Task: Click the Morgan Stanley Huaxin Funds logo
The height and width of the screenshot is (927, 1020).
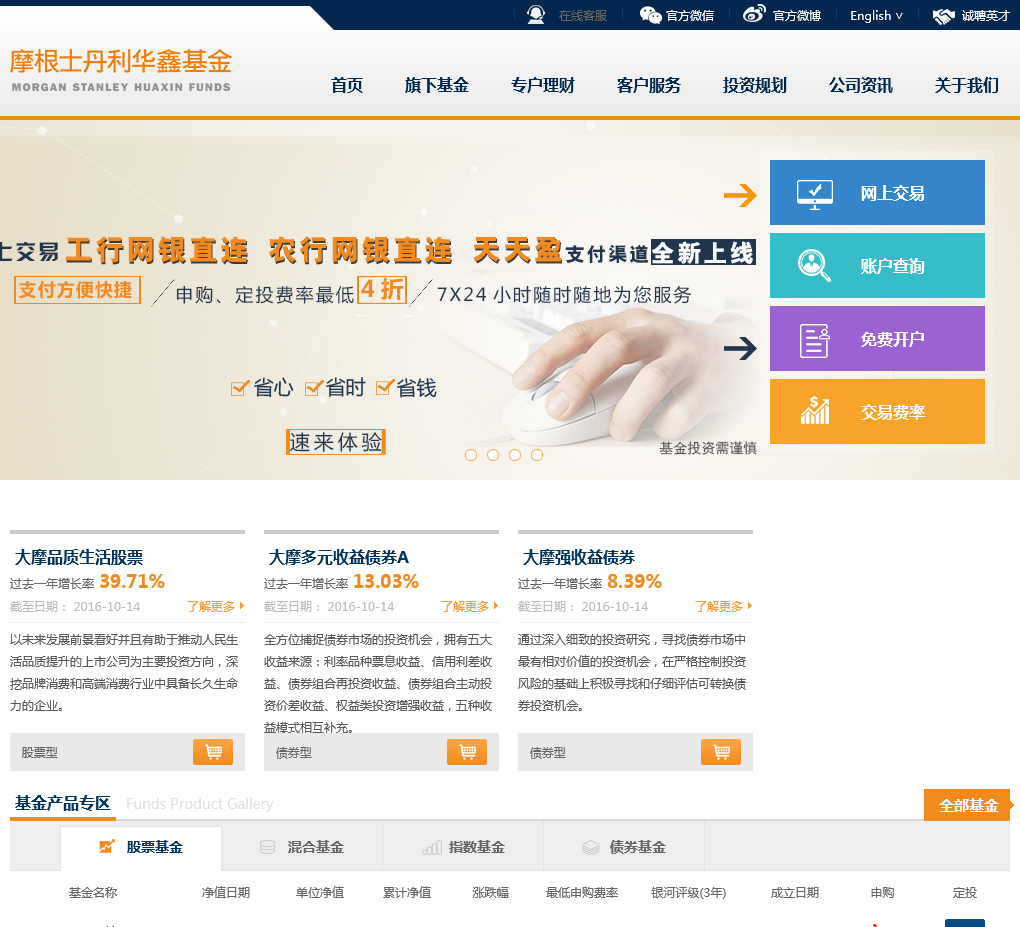Action: point(121,71)
